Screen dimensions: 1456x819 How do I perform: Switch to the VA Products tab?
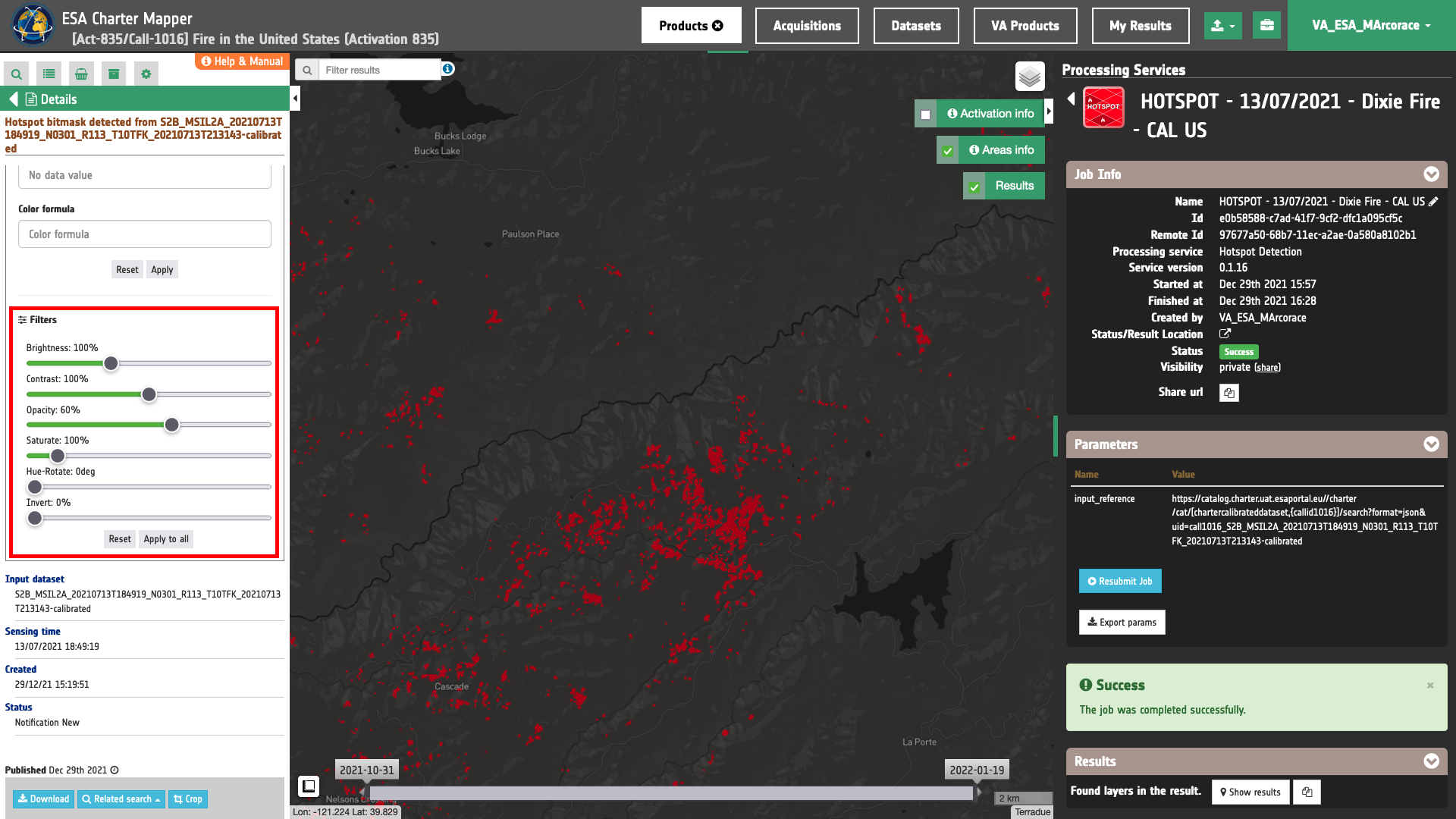(1025, 26)
